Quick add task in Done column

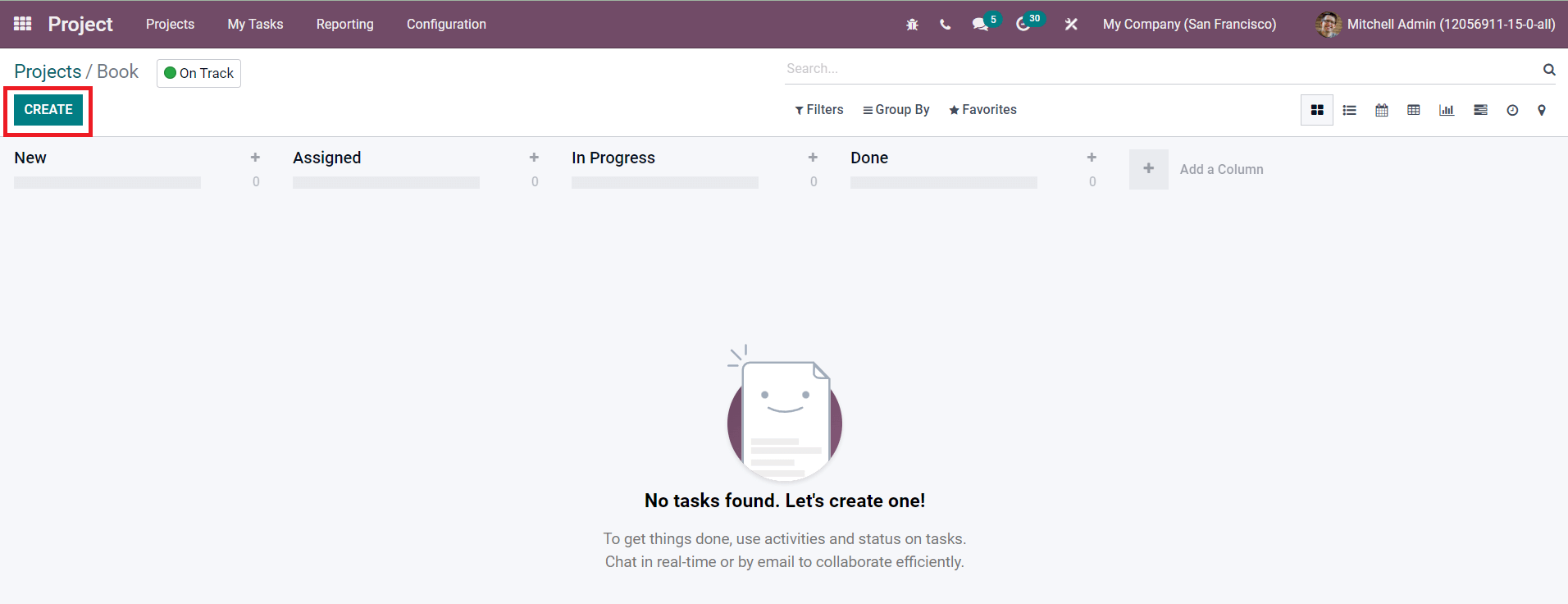(1092, 158)
